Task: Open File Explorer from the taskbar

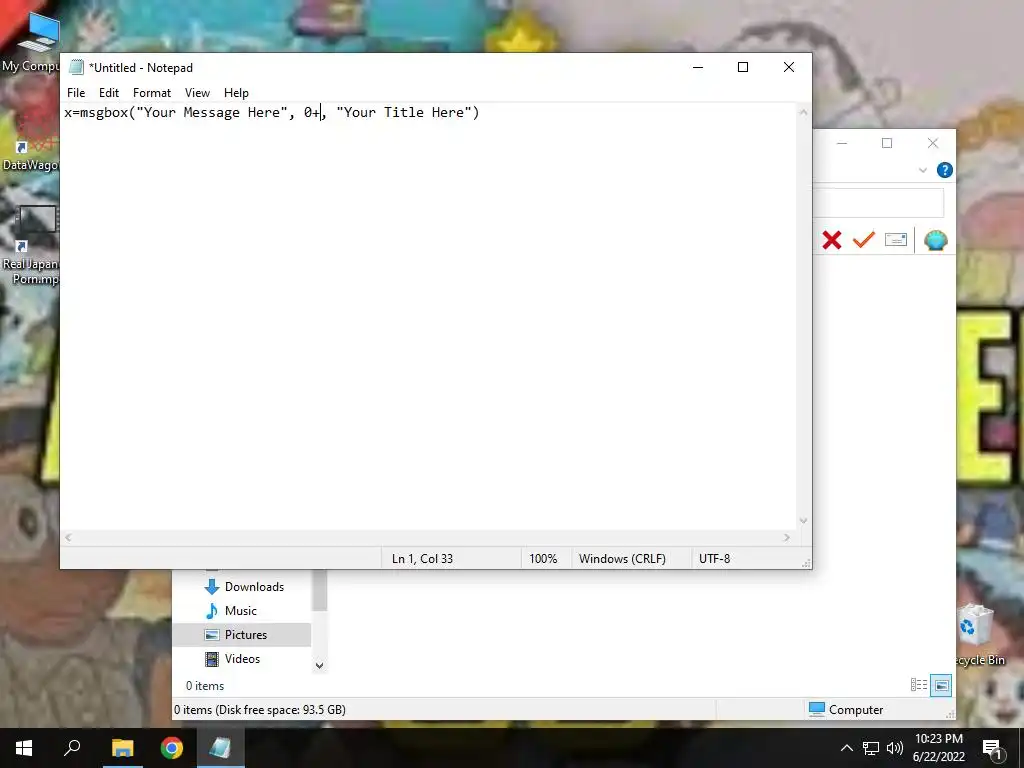Action: 122,748
